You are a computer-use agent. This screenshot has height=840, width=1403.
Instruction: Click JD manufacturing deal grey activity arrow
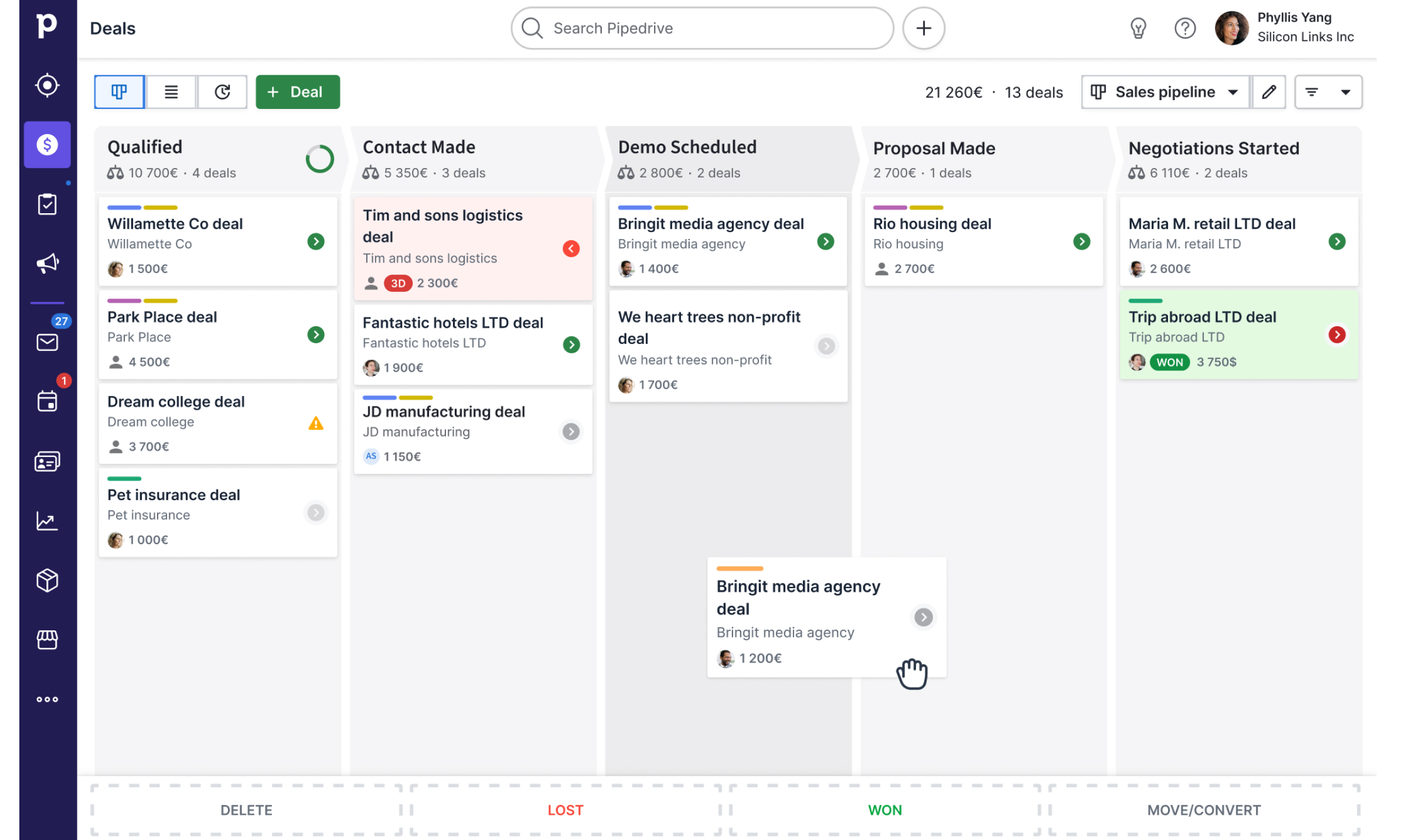tap(571, 432)
